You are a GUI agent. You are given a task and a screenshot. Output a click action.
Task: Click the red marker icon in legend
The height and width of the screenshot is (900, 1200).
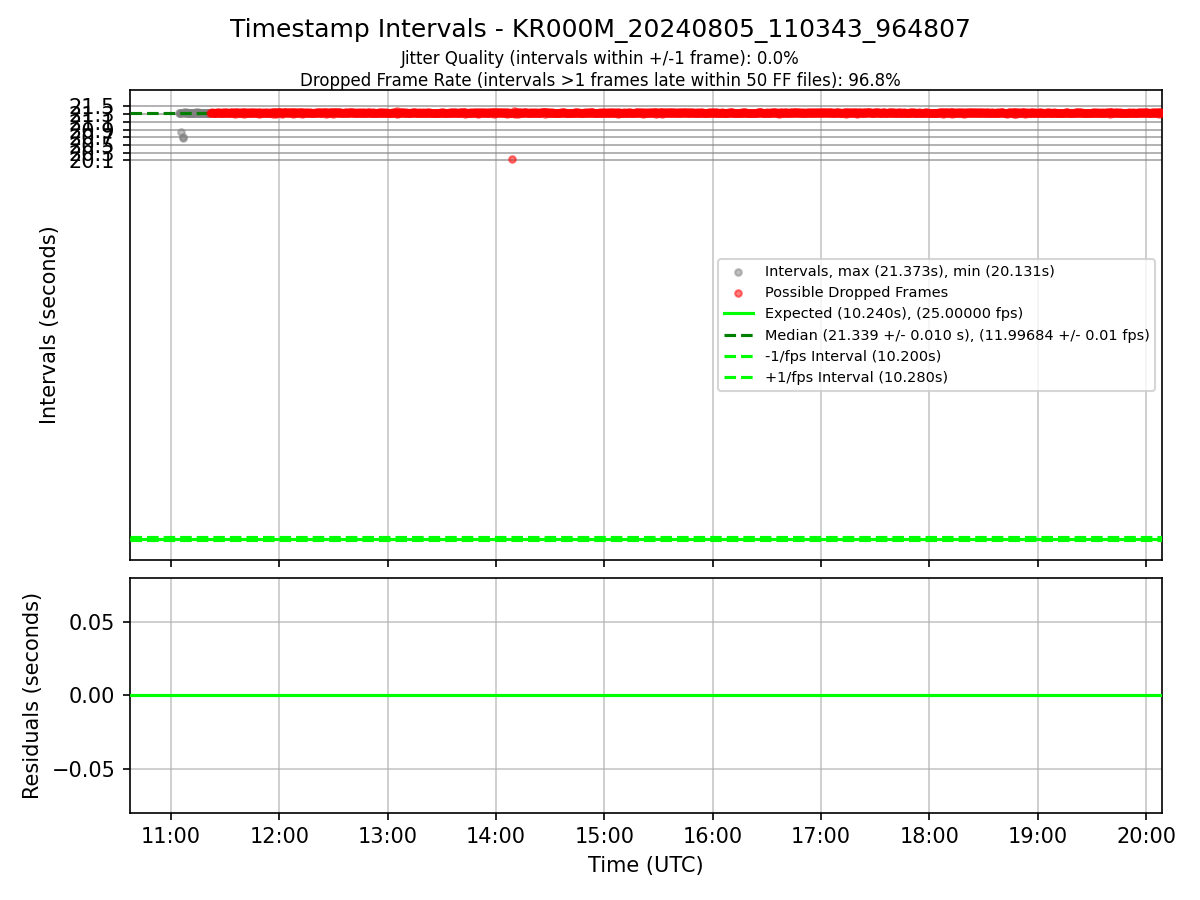(x=738, y=293)
